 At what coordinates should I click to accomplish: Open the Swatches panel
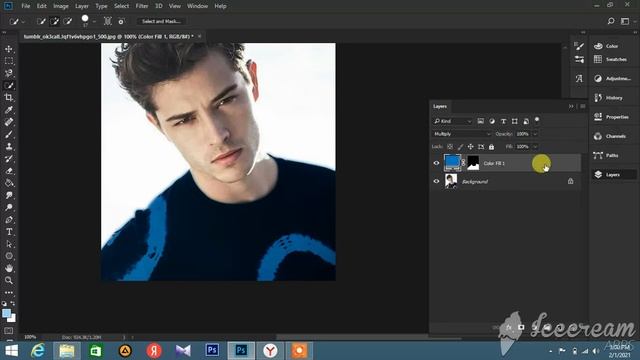614,60
